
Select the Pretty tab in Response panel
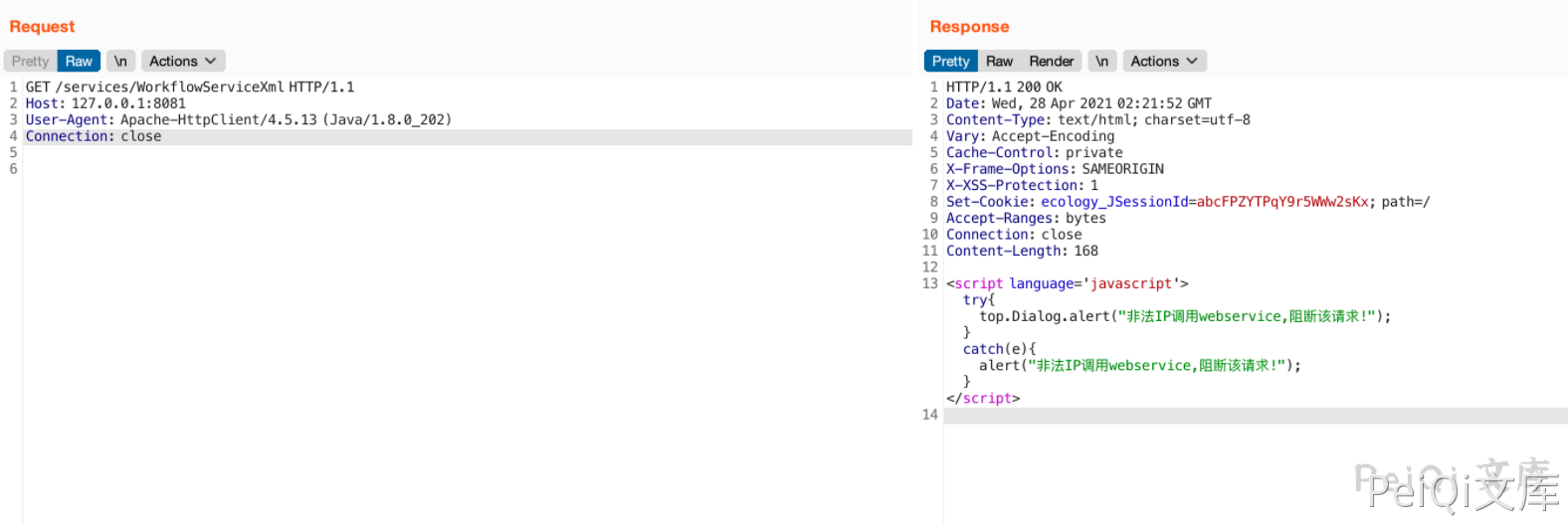950,62
